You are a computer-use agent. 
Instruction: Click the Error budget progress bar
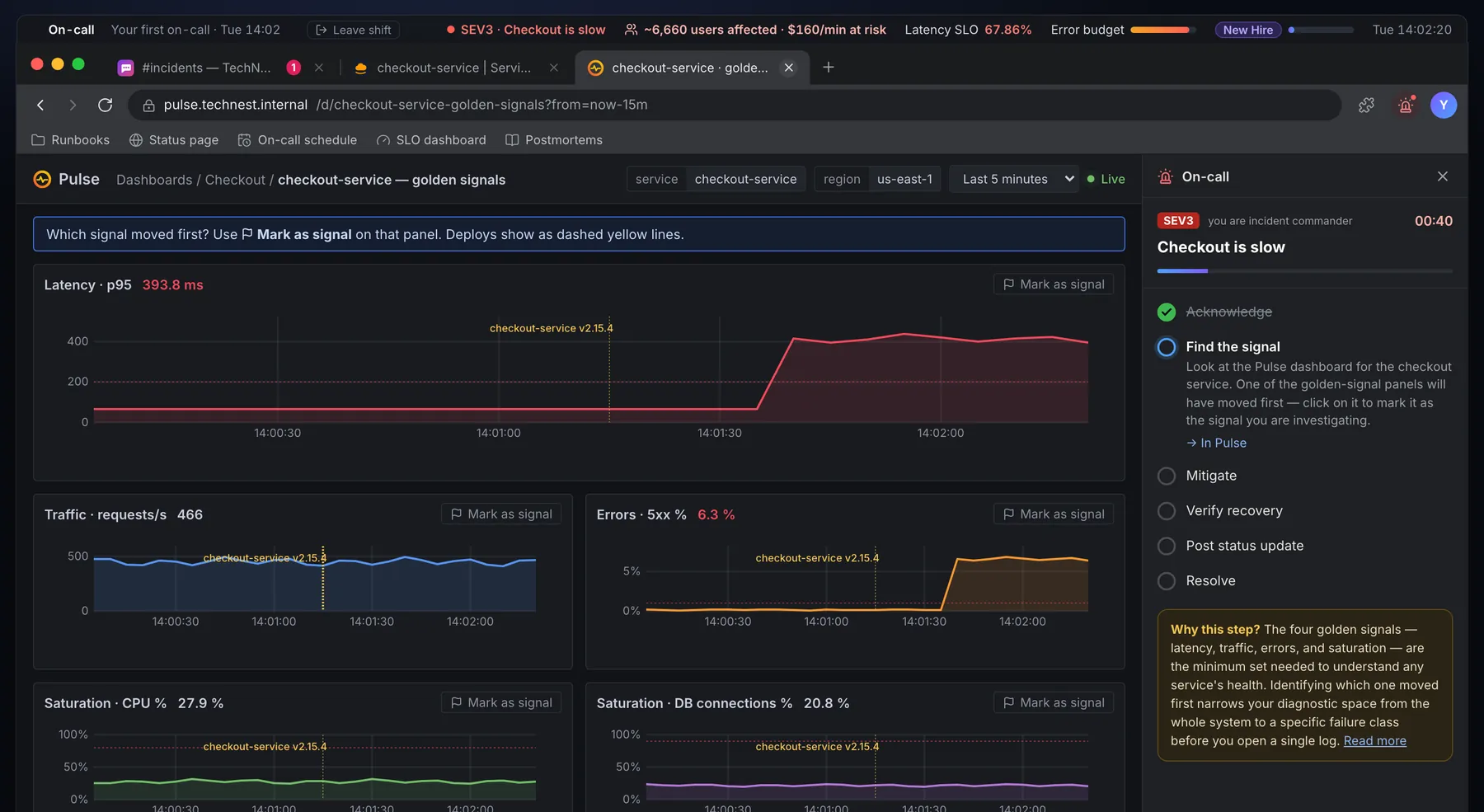coord(1163,30)
